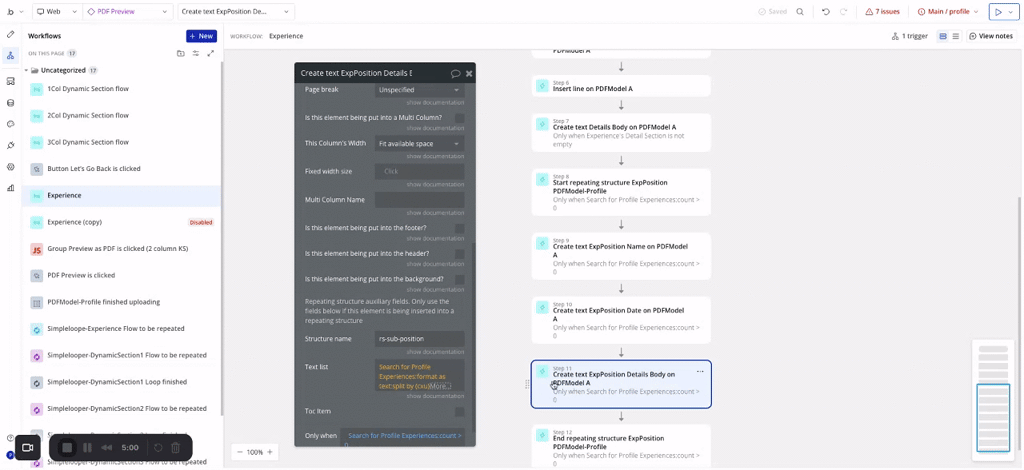Click the new folder icon in Workflows panel
Image resolution: width=1024 pixels, height=470 pixels.
181,54
